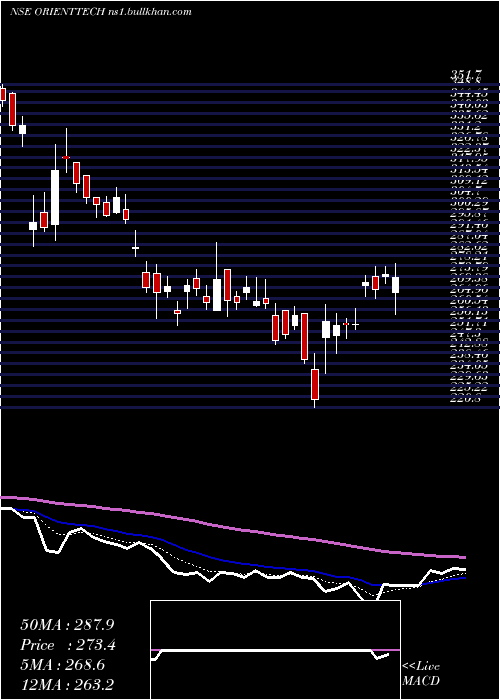Screen dimensions: 500x700
Task: Select the last white candle on the right
Action: pos(396,285)
